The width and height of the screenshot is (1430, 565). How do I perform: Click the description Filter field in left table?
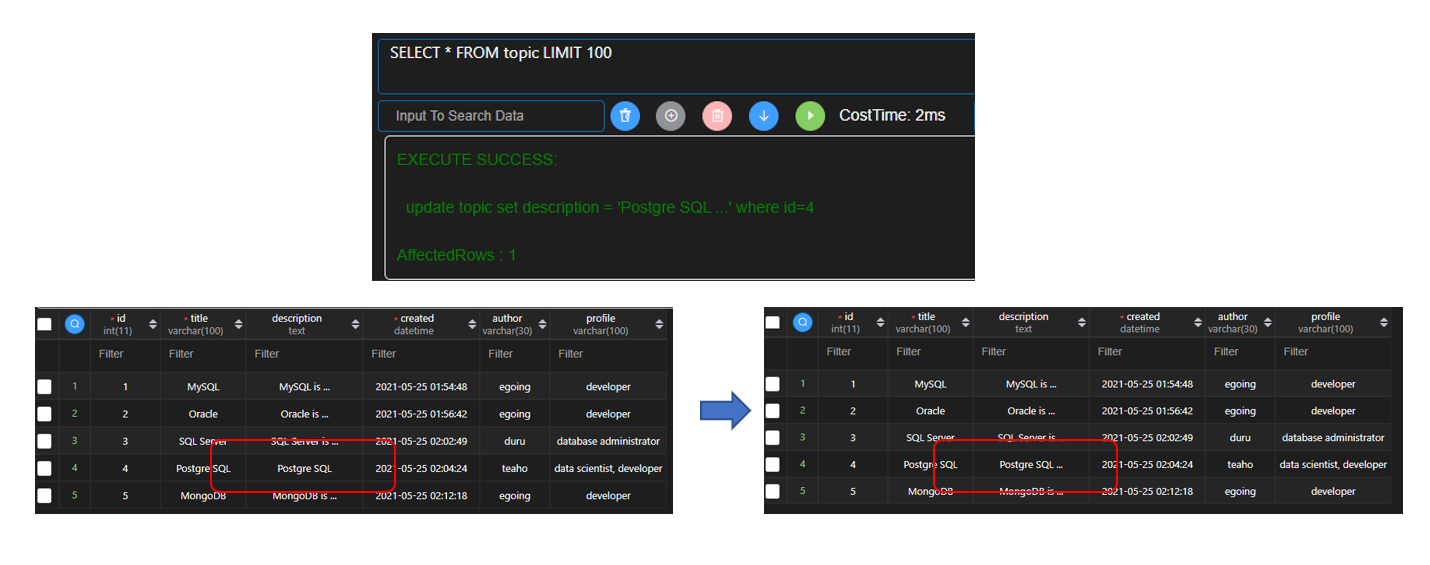point(304,354)
